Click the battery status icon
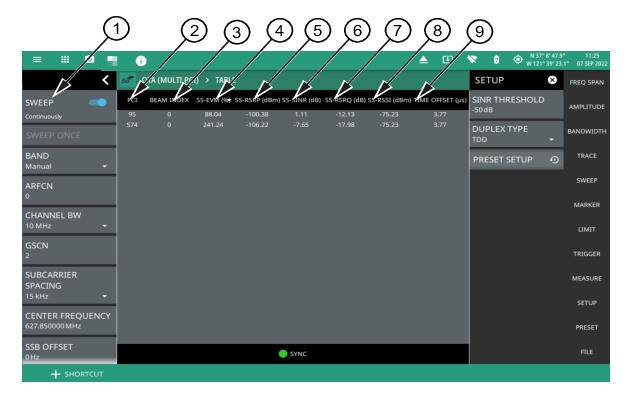 click(x=496, y=60)
